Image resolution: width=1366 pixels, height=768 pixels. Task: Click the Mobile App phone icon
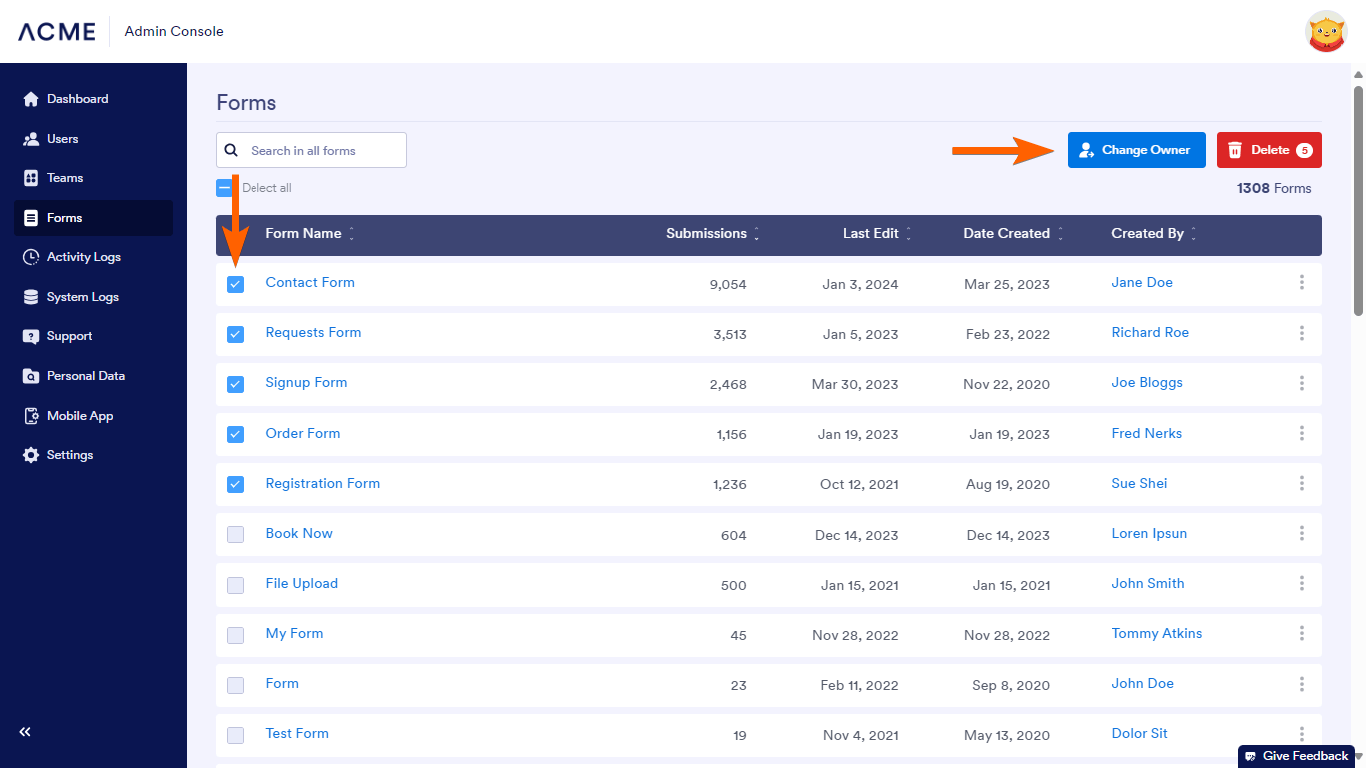pyautogui.click(x=30, y=416)
